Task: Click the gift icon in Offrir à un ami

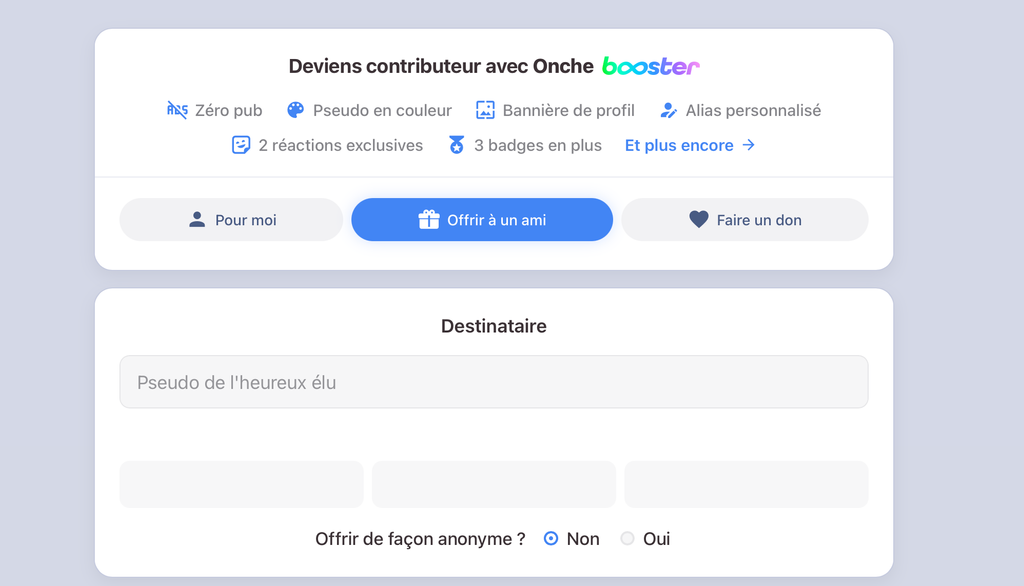Action: point(429,220)
